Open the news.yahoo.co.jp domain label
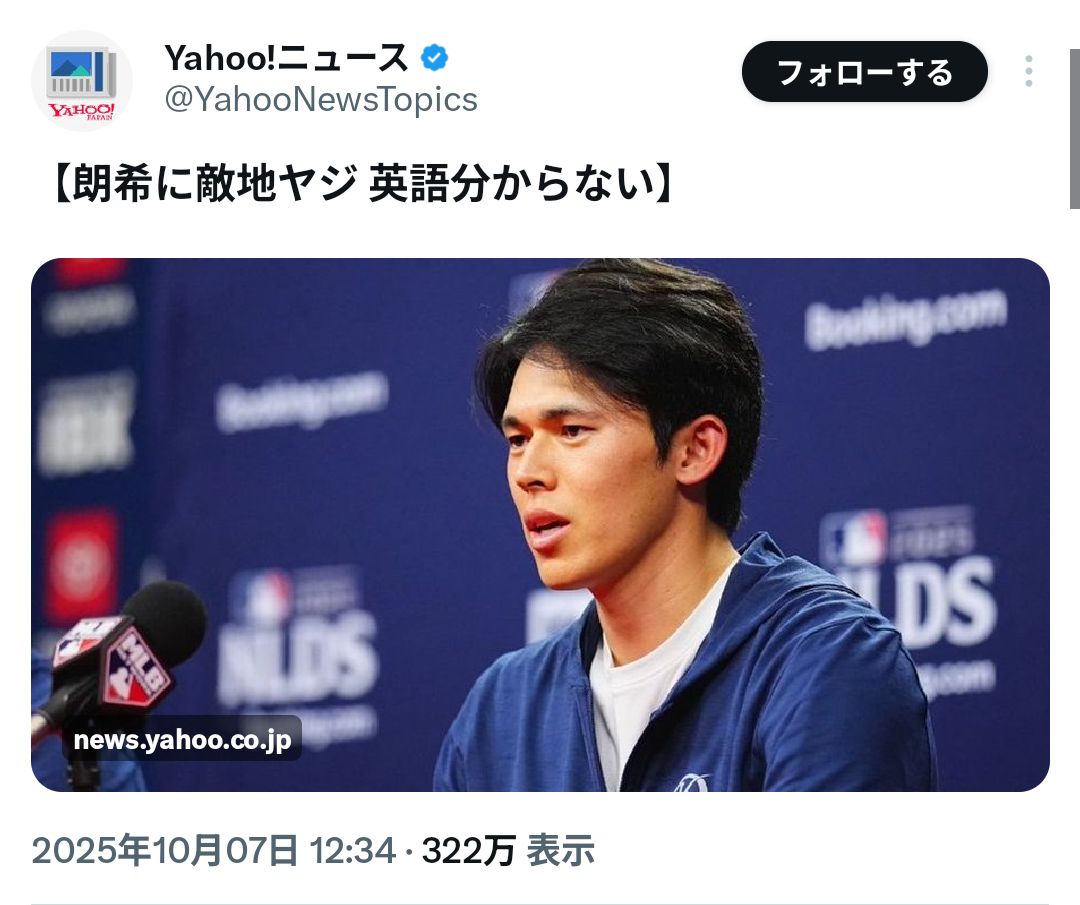This screenshot has width=1080, height=905. point(182,740)
